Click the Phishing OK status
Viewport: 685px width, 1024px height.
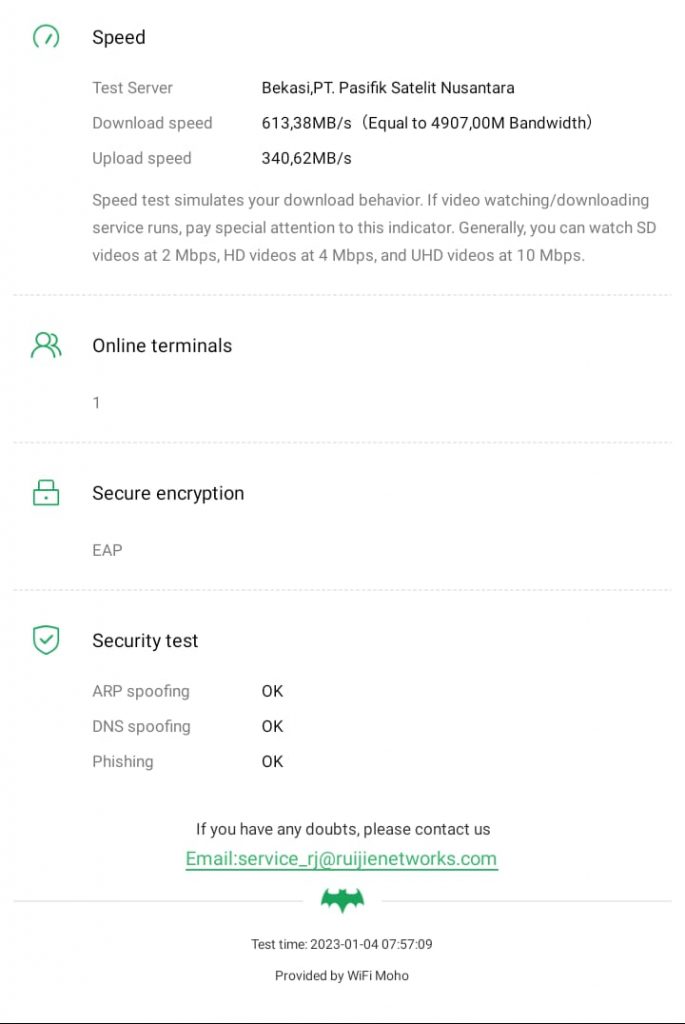click(272, 761)
